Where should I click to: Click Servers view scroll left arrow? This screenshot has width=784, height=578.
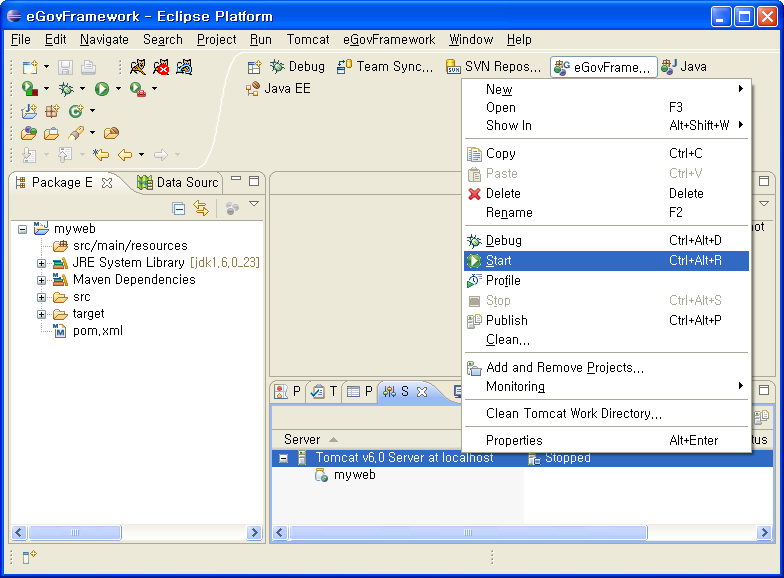pos(280,533)
